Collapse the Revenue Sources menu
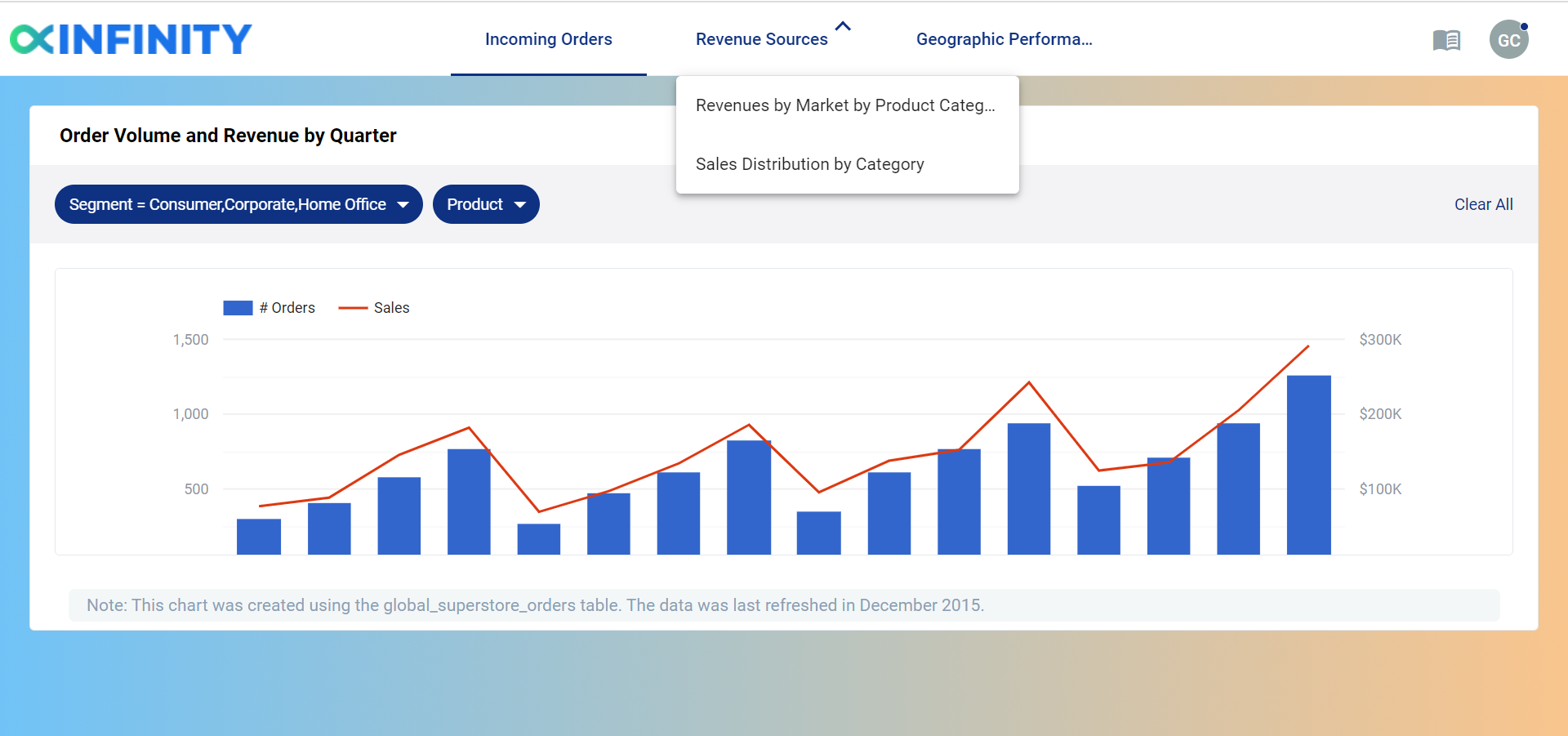This screenshot has width=1568, height=736. [762, 39]
